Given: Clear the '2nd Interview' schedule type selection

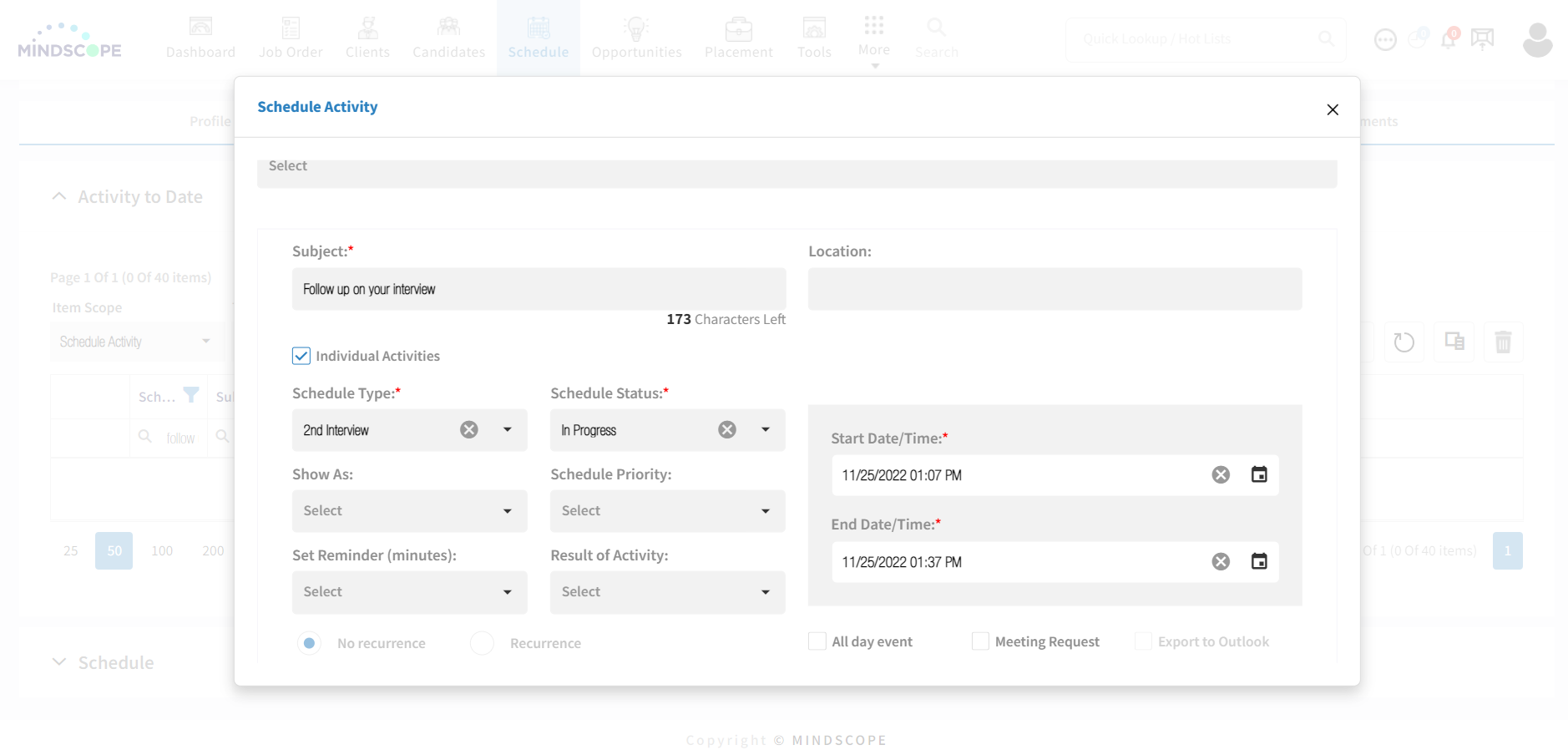Looking at the screenshot, I should (468, 429).
